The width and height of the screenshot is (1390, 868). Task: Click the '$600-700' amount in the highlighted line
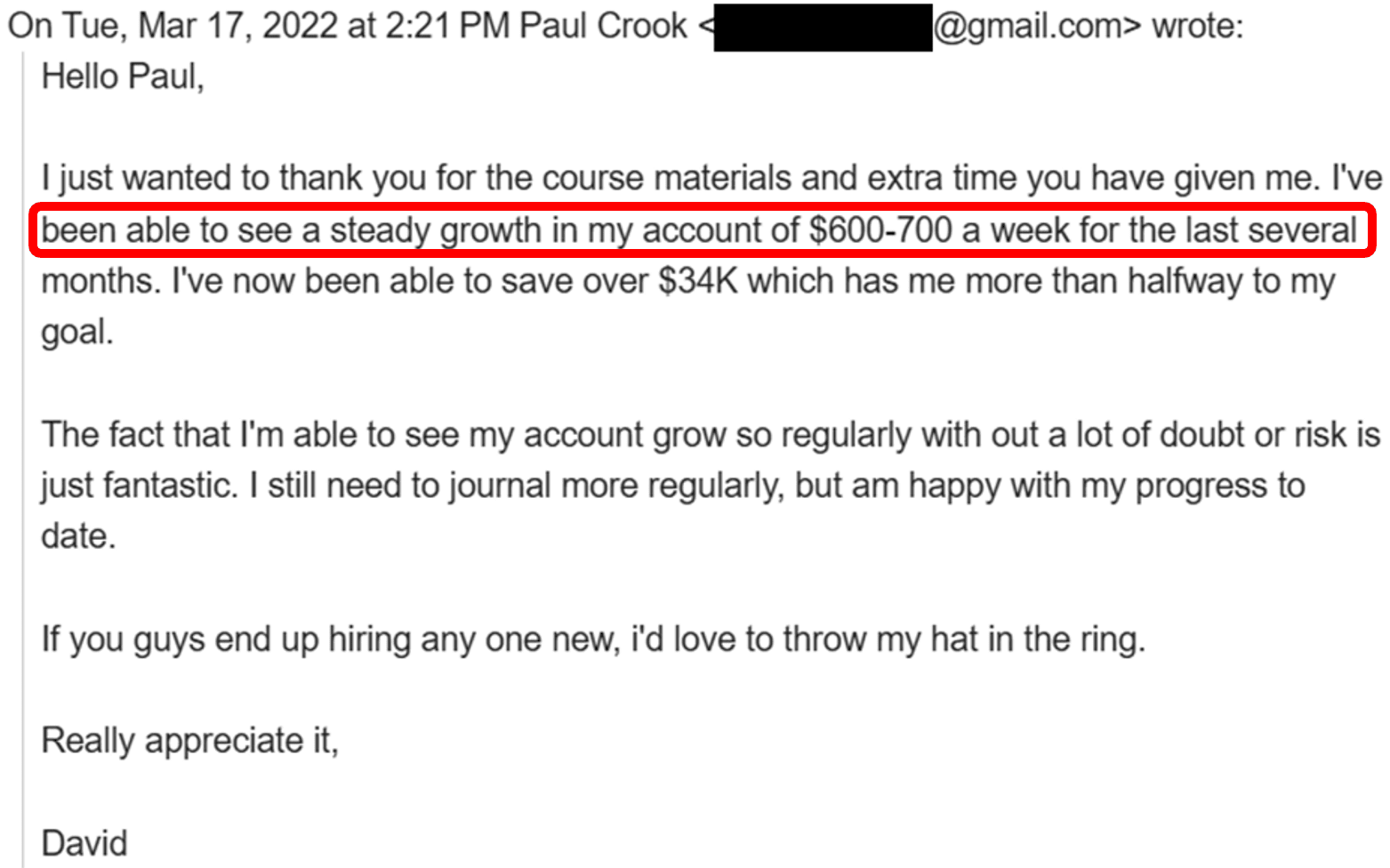click(x=880, y=230)
